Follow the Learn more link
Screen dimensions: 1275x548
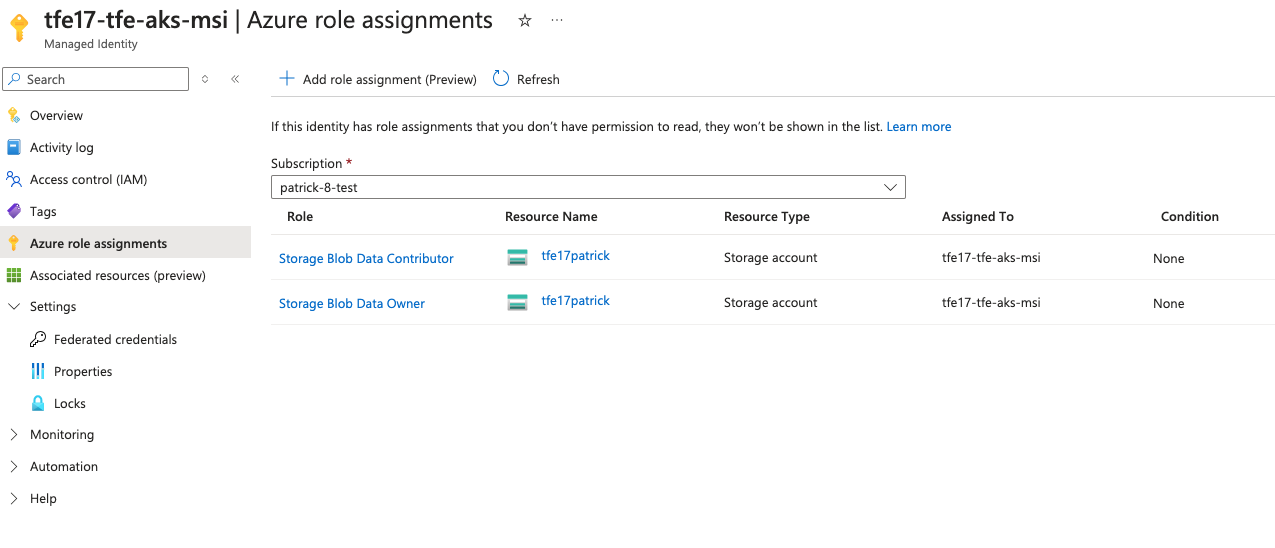pyautogui.click(x=918, y=127)
